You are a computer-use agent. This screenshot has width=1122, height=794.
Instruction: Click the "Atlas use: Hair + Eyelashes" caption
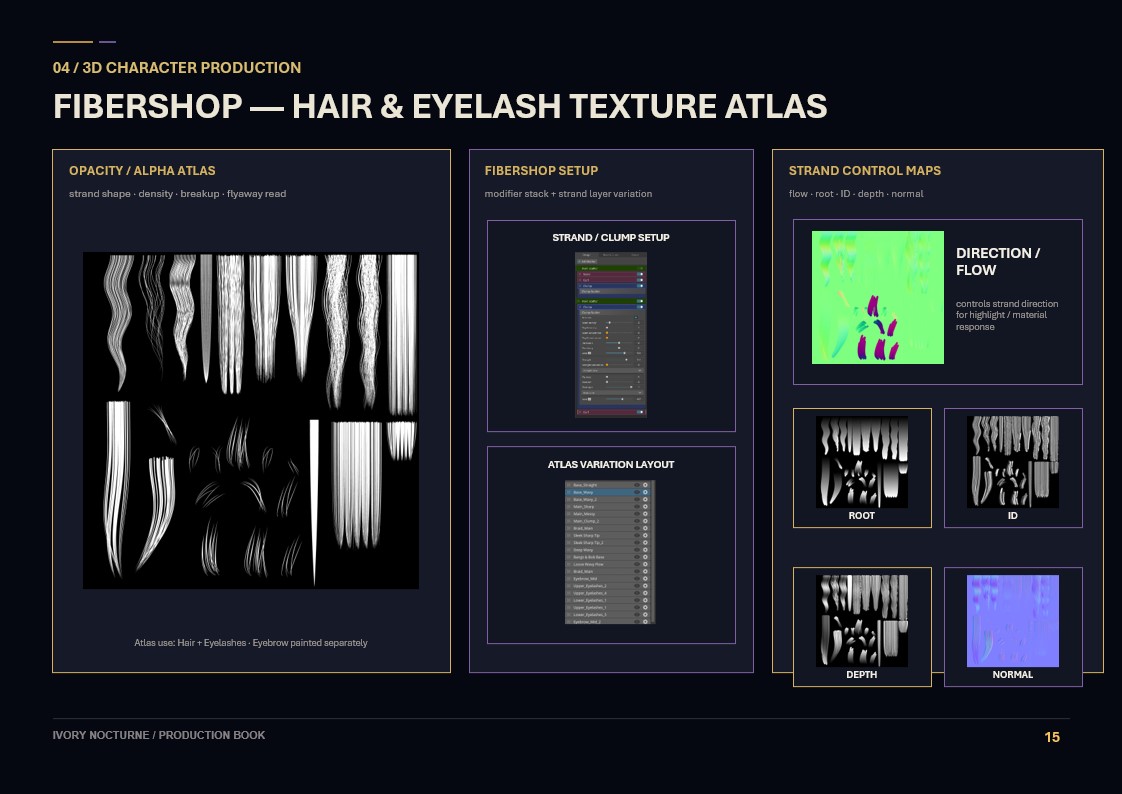pos(250,643)
